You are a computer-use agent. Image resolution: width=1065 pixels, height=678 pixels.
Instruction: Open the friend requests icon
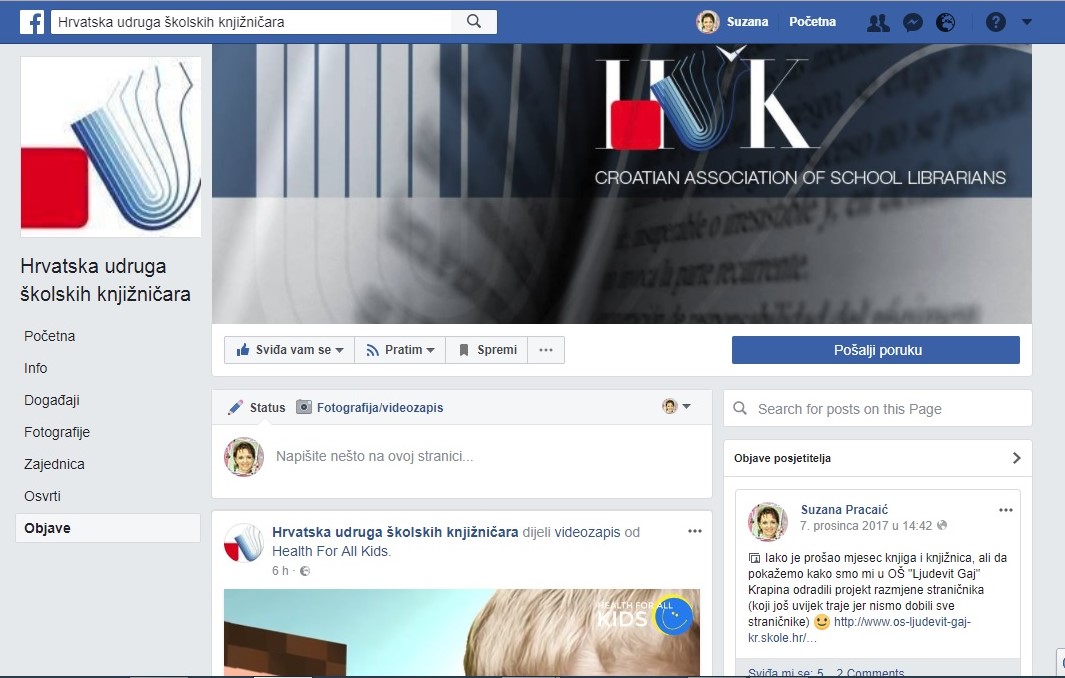[878, 22]
